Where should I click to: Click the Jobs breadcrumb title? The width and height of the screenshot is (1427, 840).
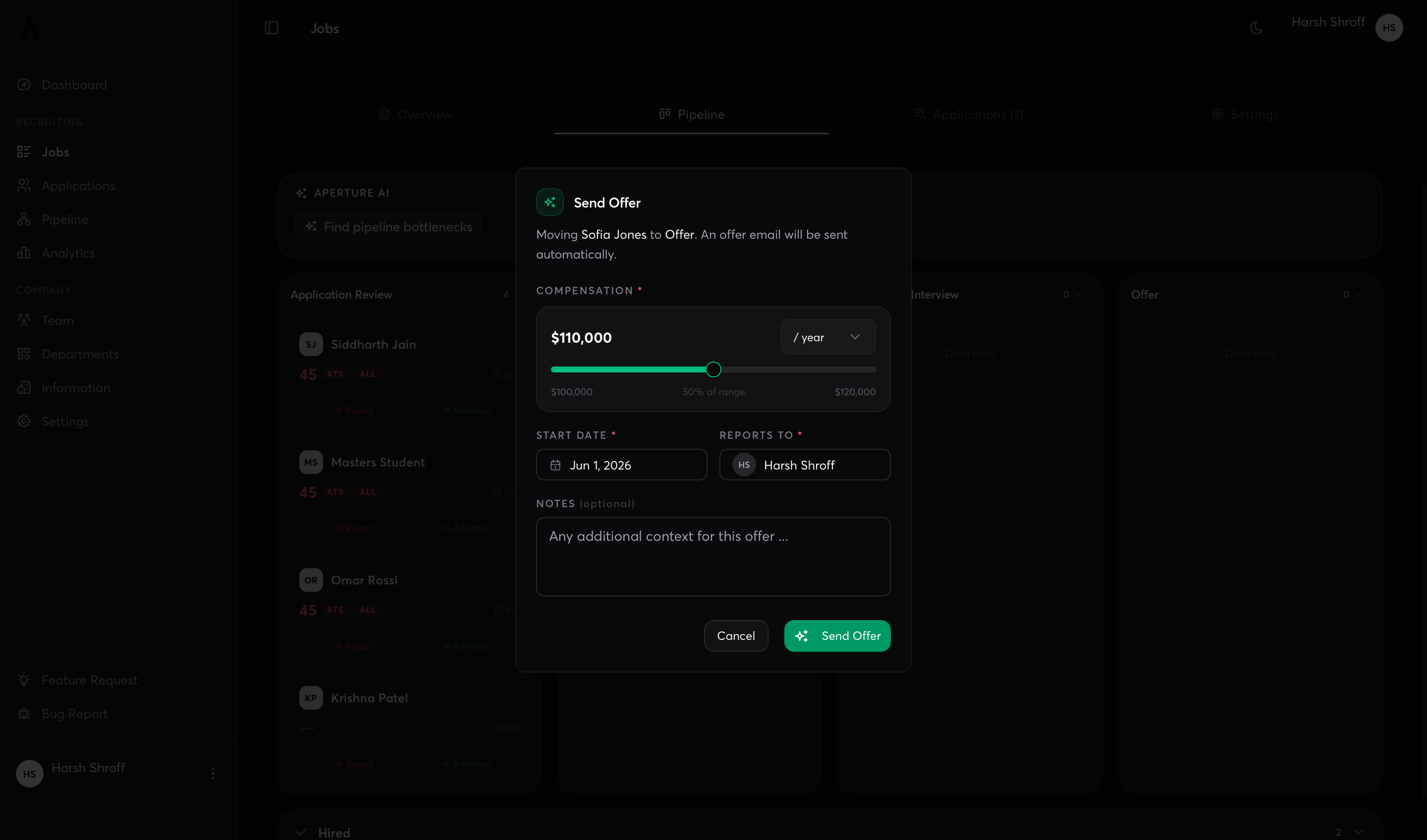(325, 28)
